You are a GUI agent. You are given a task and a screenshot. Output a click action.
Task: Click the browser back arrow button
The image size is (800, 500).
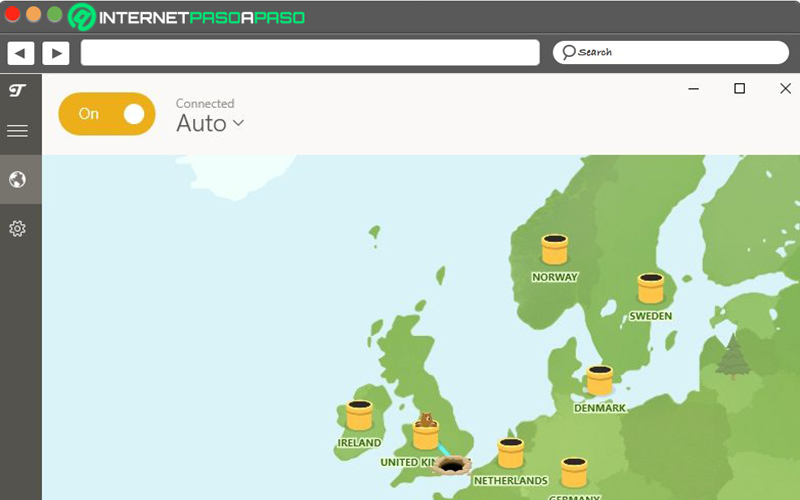[20, 53]
